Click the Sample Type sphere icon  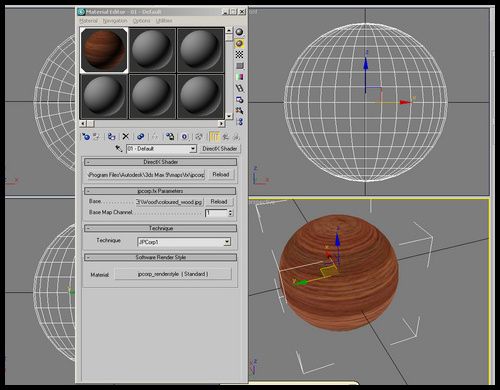point(239,32)
